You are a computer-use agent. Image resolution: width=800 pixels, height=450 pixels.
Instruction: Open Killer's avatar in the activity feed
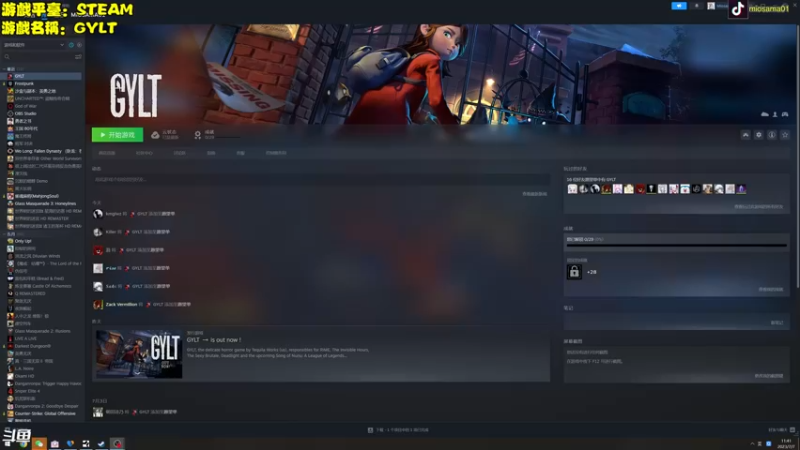(98, 232)
